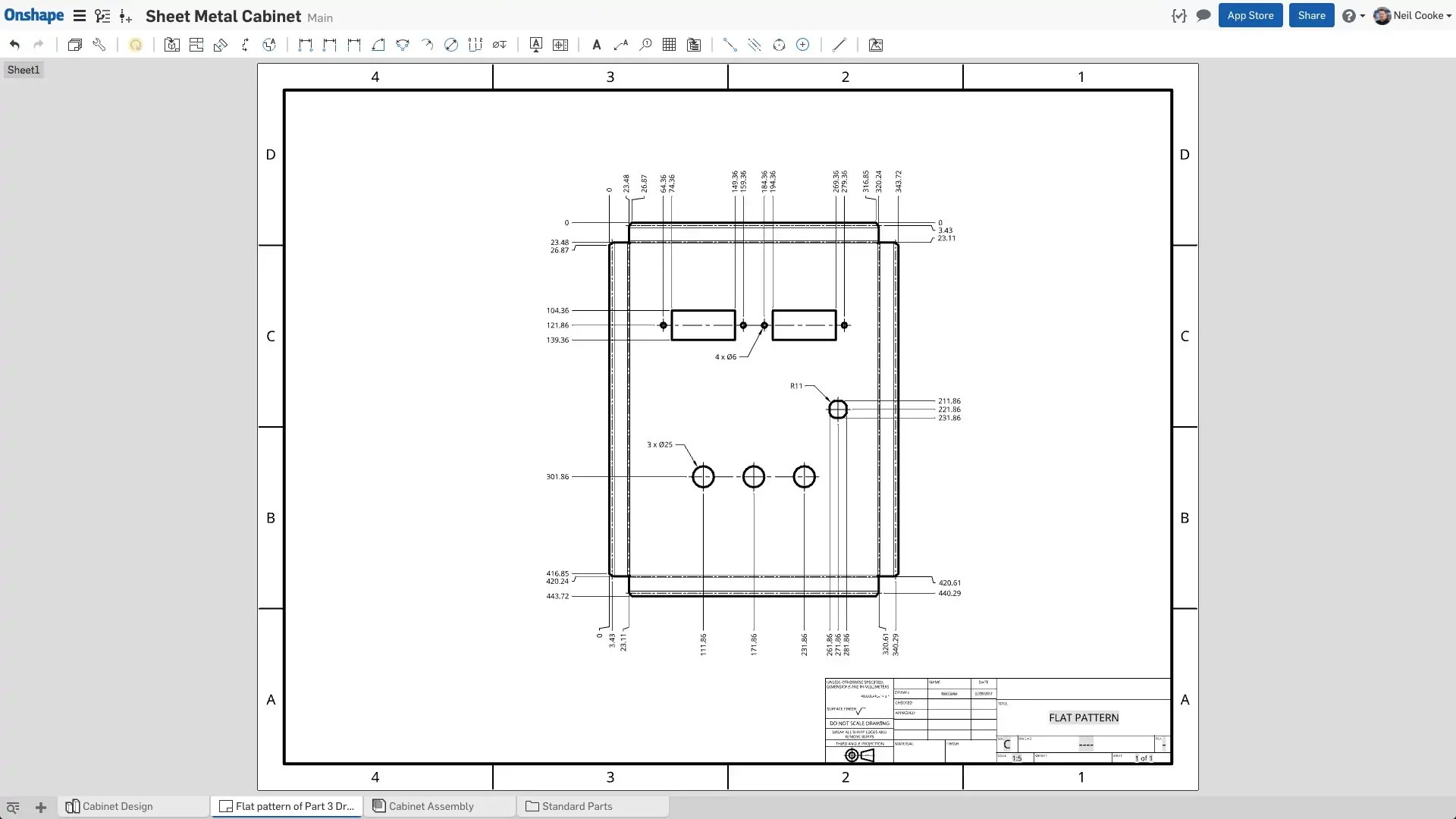Click the Share button
This screenshot has height=819, width=1456.
[1311, 16]
